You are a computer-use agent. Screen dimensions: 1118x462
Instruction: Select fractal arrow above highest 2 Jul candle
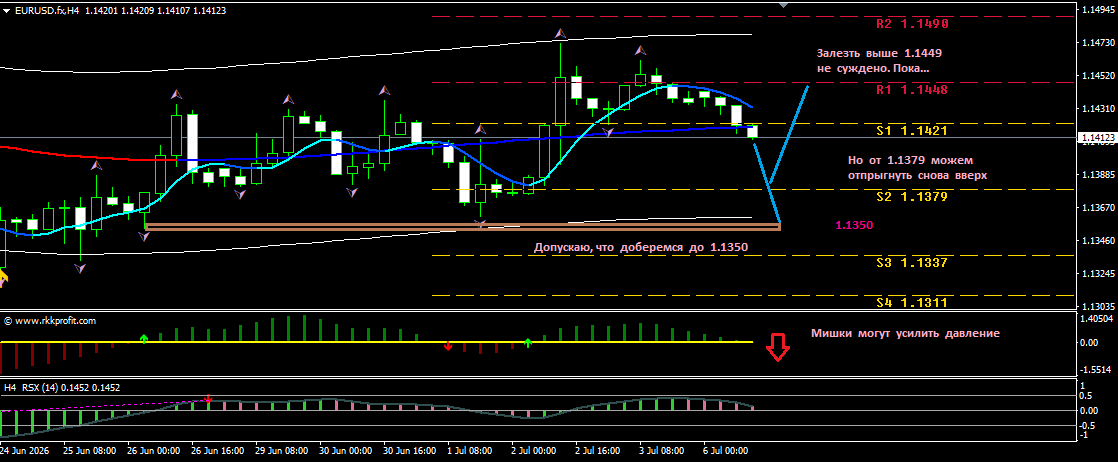point(561,34)
